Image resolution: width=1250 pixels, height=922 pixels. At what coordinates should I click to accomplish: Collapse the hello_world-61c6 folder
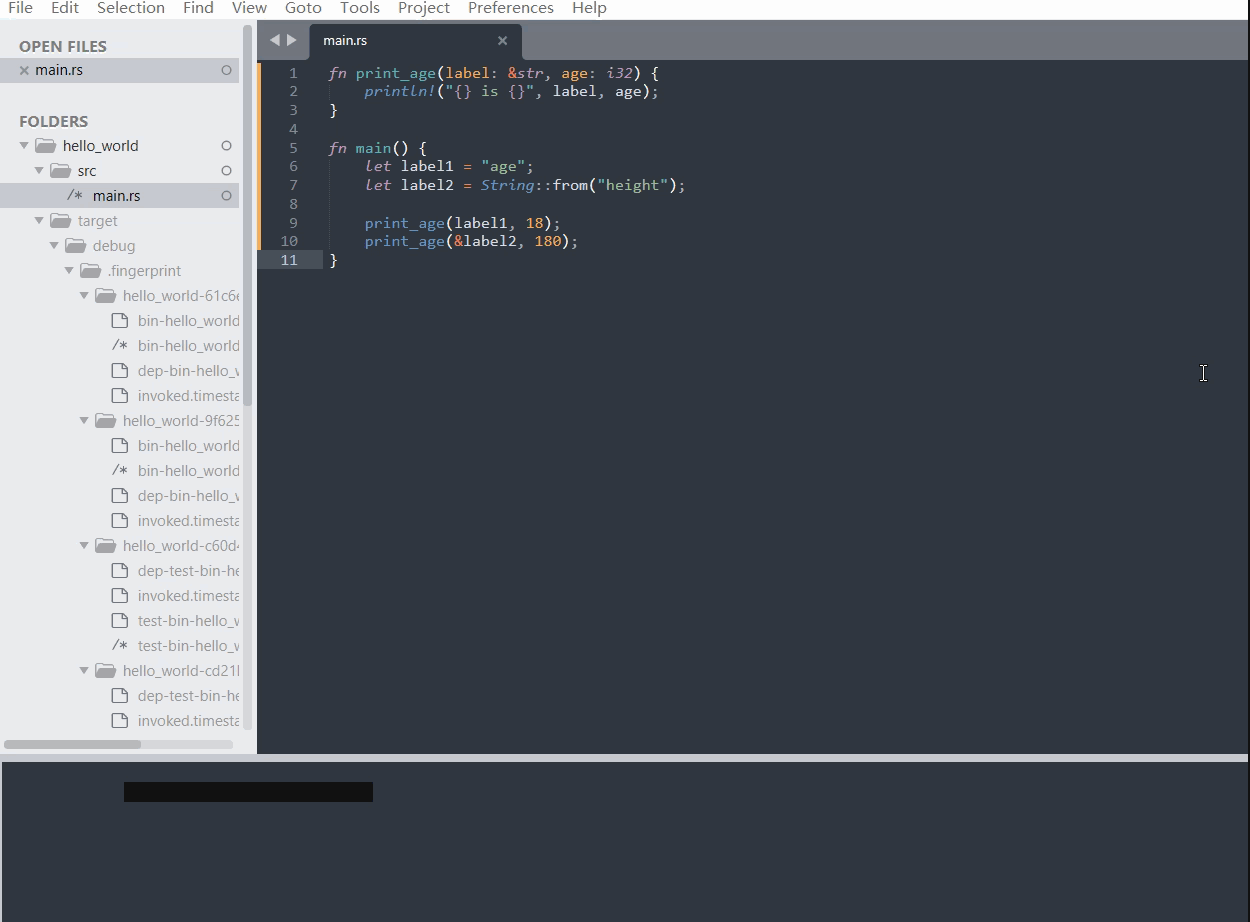[84, 295]
